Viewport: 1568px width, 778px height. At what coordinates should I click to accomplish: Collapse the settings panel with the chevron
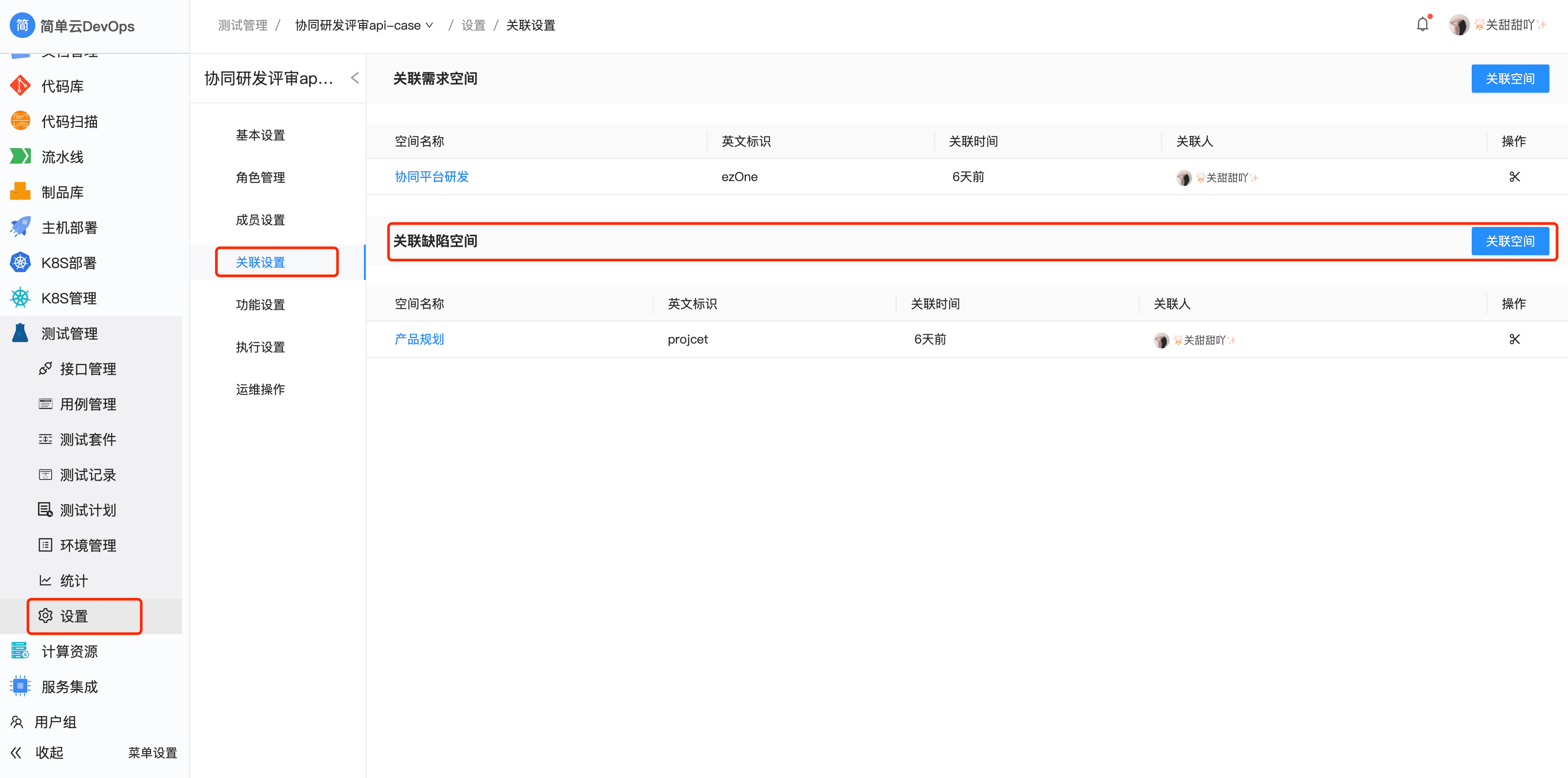[x=355, y=78]
